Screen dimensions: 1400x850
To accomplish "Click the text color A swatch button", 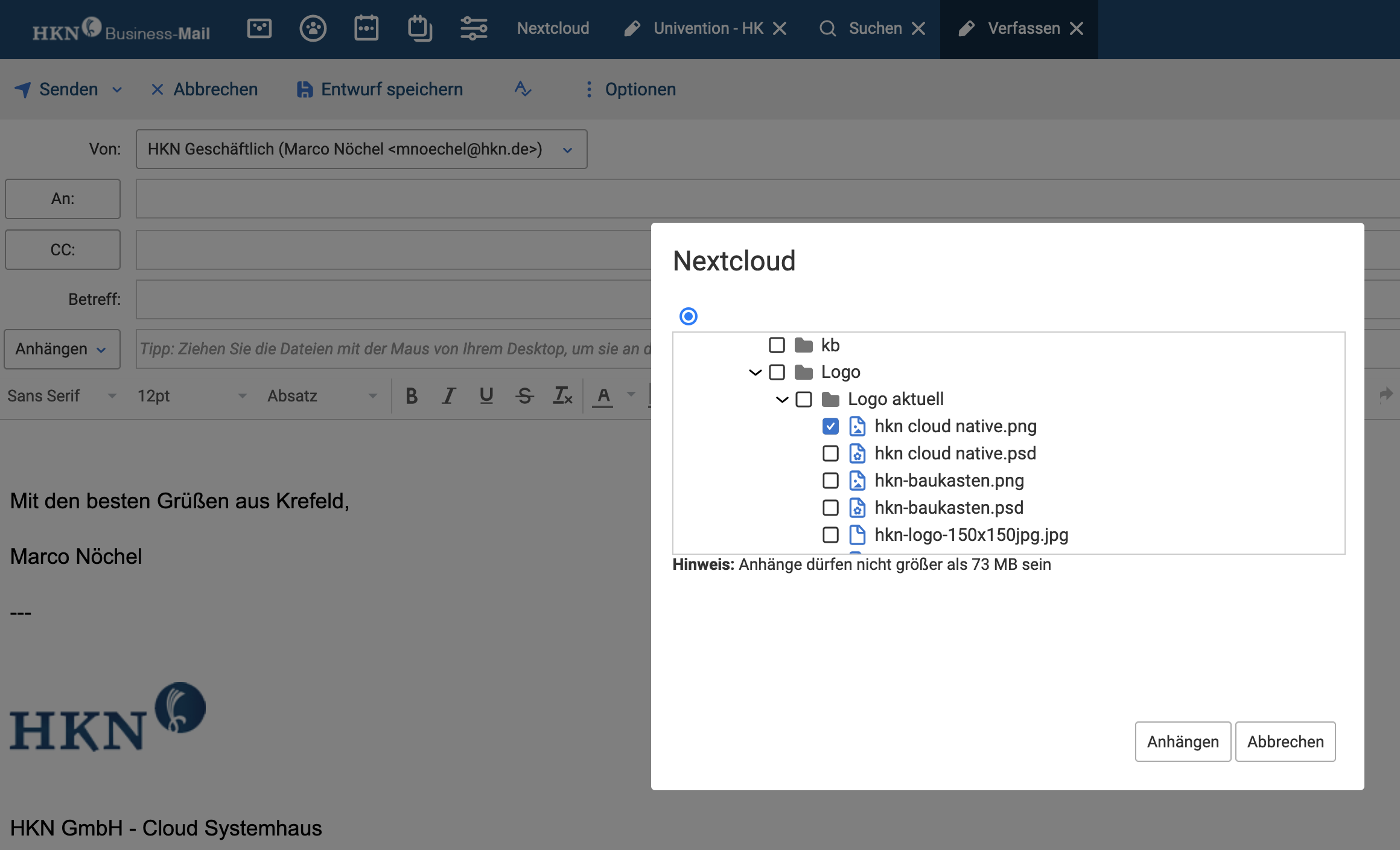I will [603, 396].
